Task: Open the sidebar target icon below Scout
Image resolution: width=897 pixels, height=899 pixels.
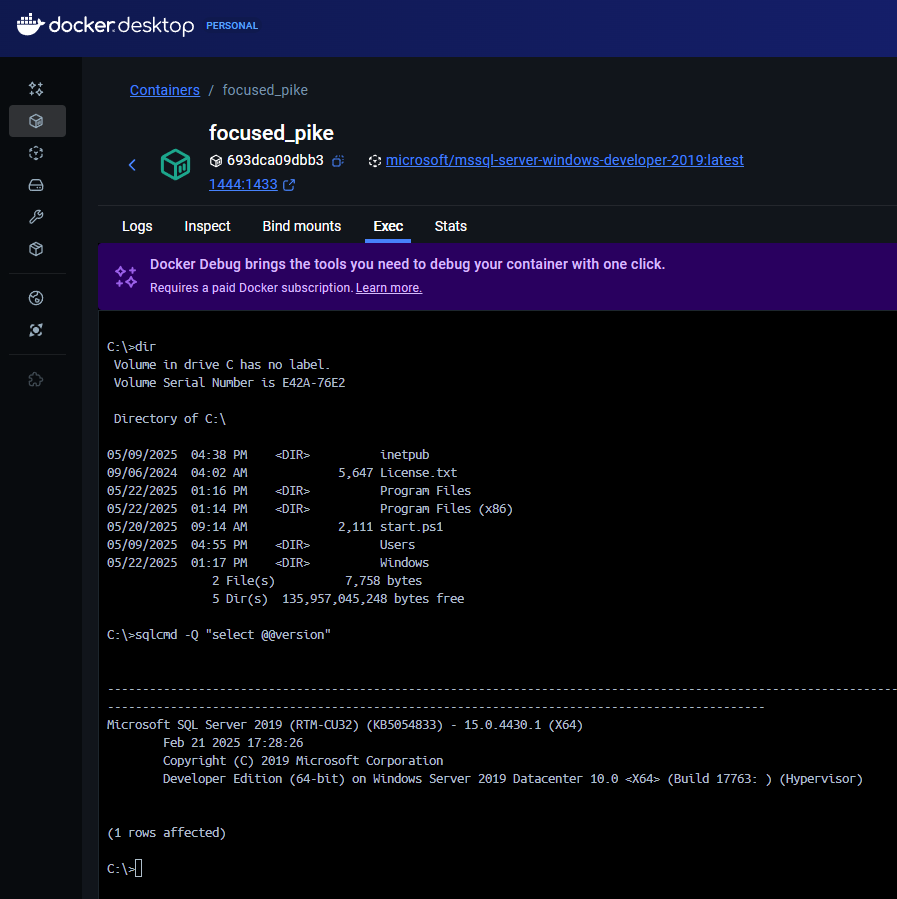Action: [36, 330]
